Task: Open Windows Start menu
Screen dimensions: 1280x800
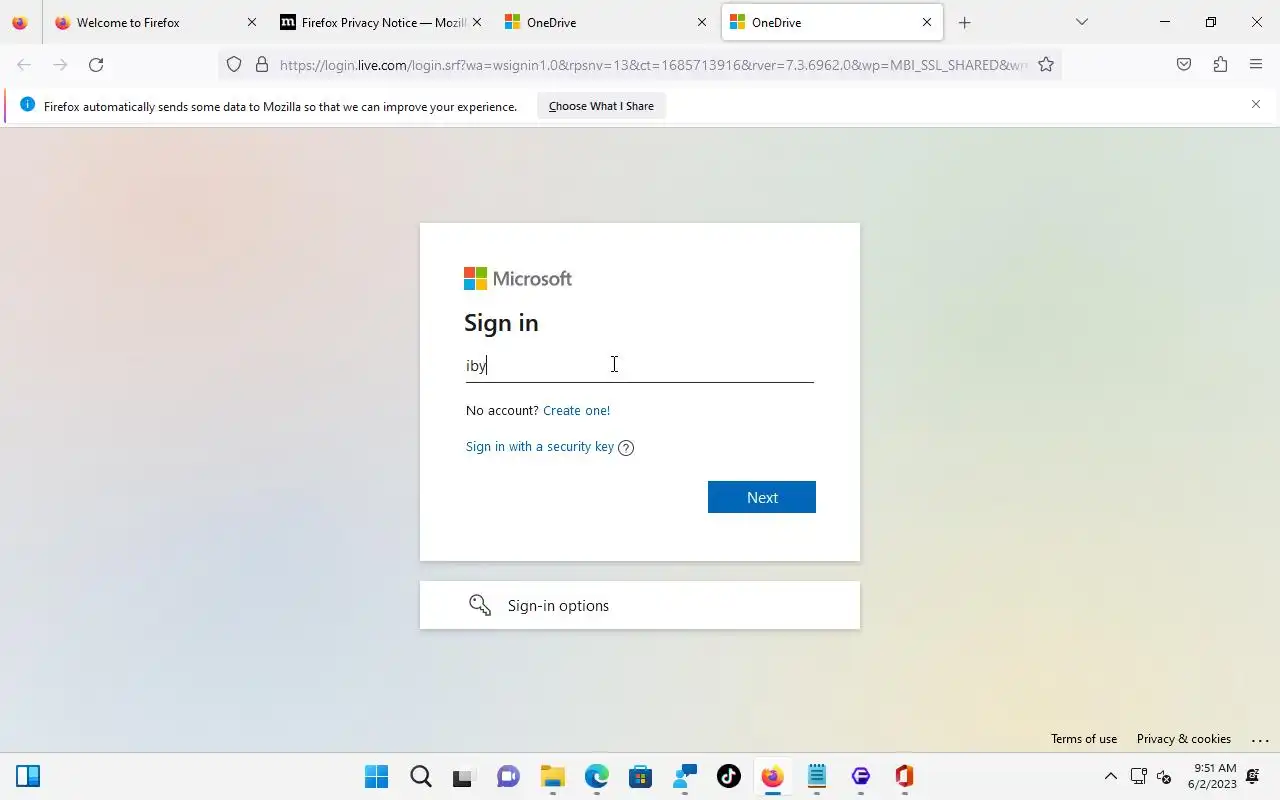Action: pos(377,777)
